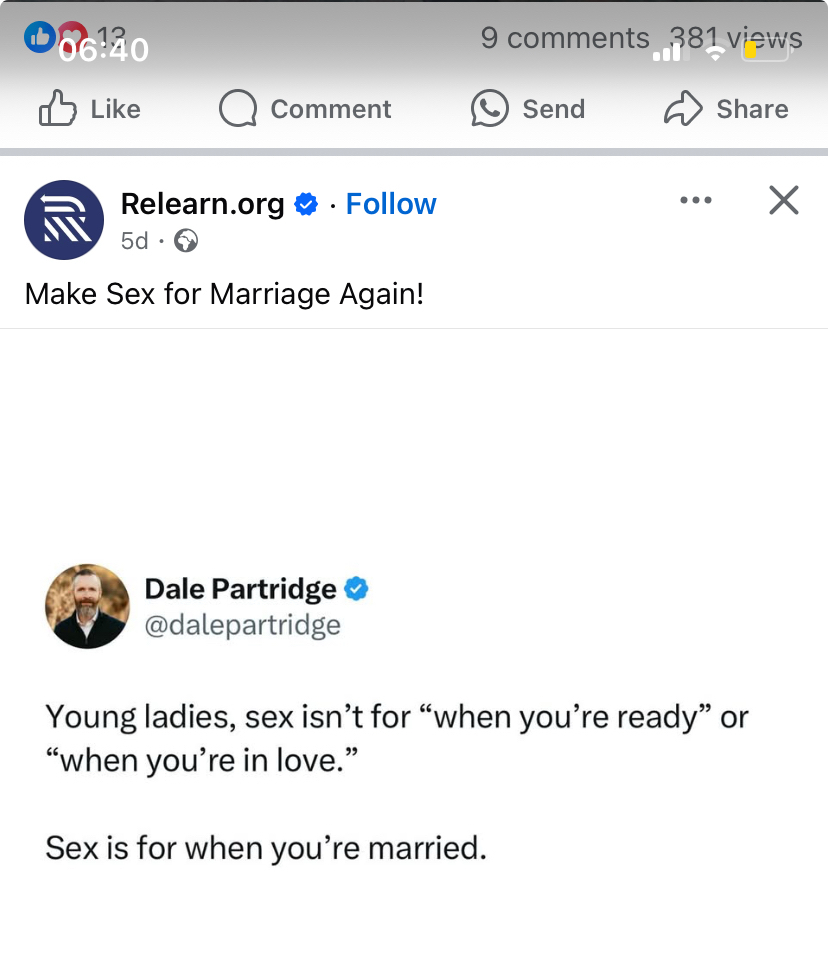Tap the Like thumbs-up icon
This screenshot has height=965, width=828.
coord(57,108)
